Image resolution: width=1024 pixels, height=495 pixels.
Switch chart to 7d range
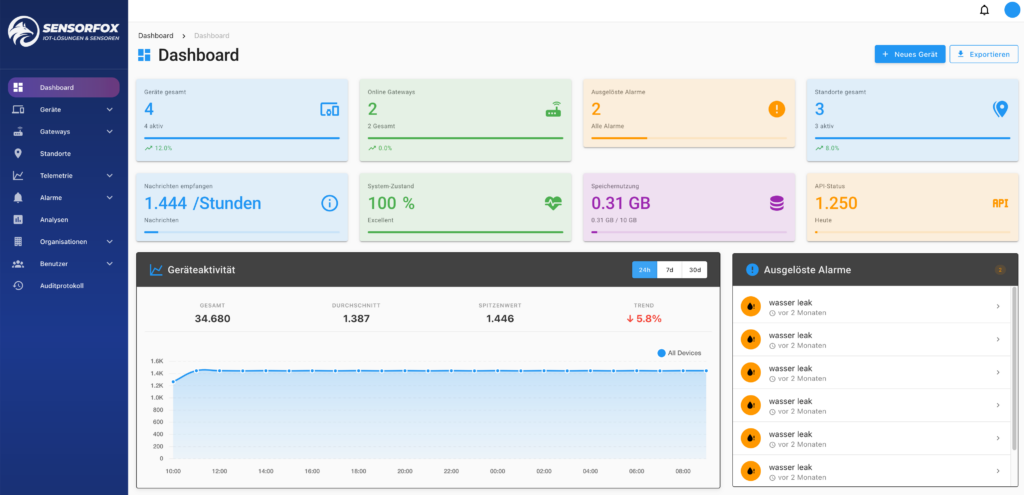(670, 270)
